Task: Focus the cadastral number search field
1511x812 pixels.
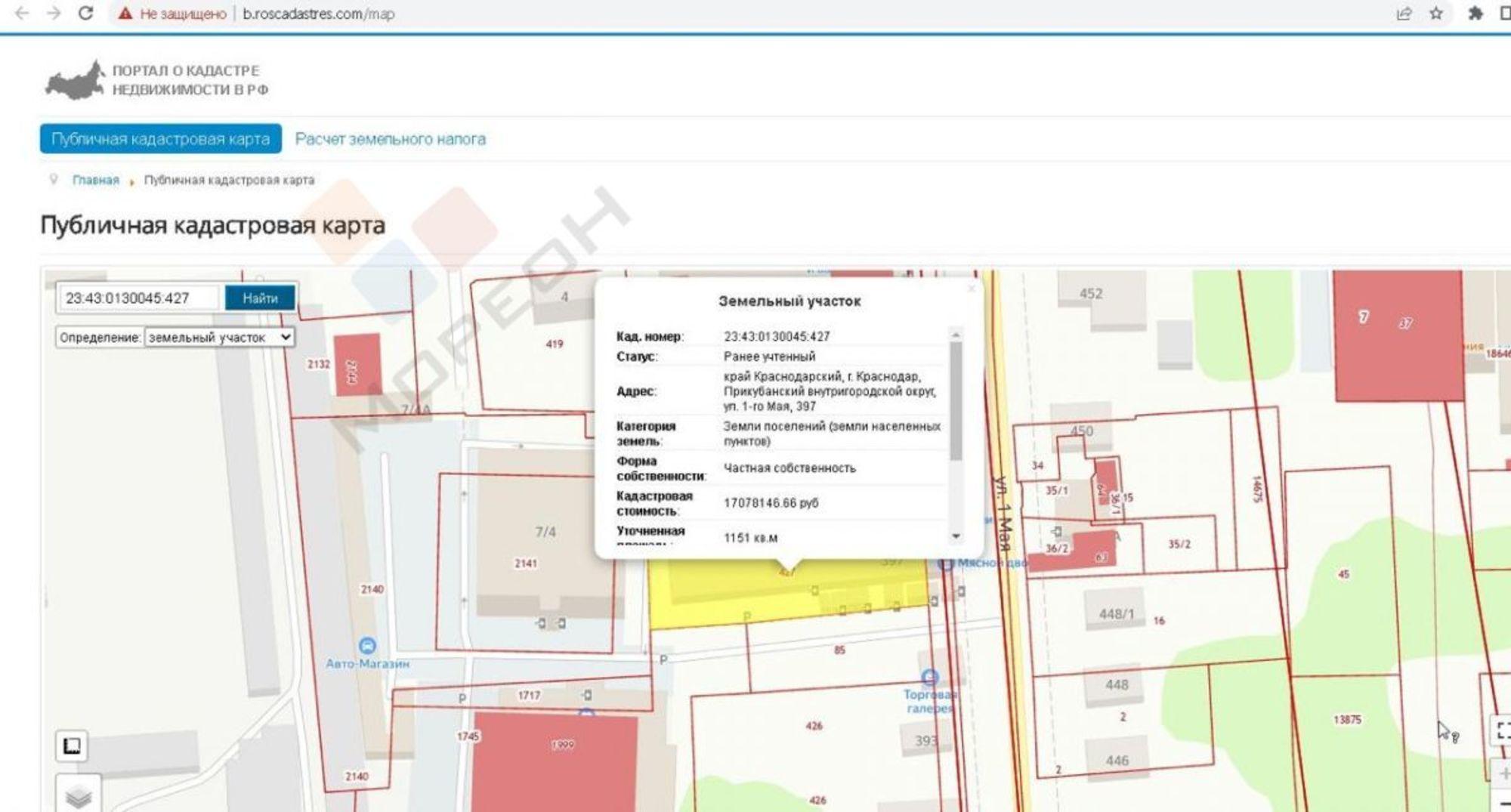Action: click(138, 298)
